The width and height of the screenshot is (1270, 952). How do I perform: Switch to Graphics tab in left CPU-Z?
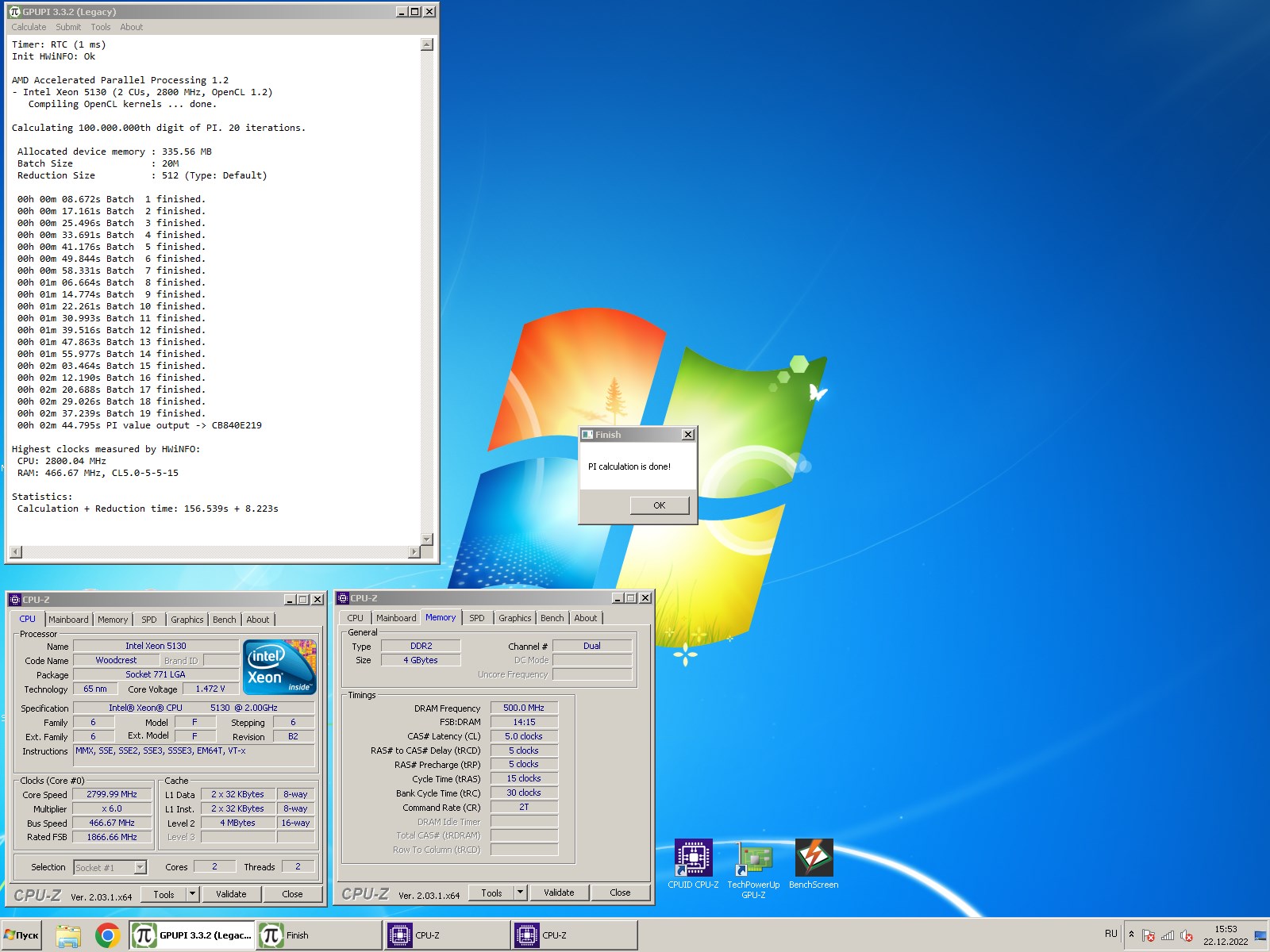coord(187,620)
